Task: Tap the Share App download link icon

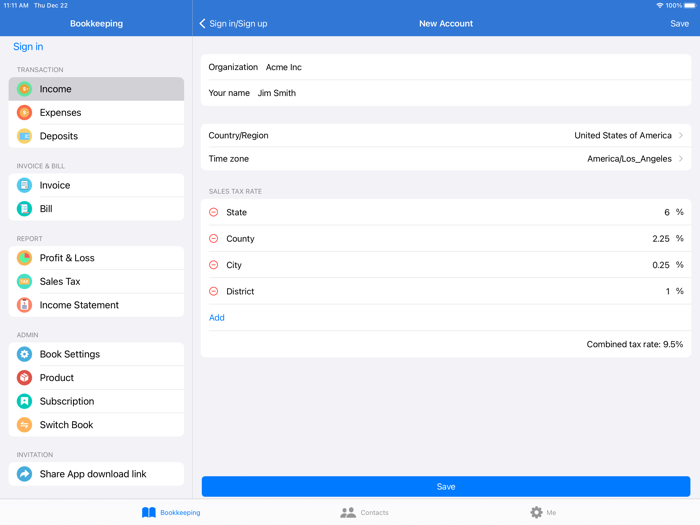Action: (x=25, y=474)
